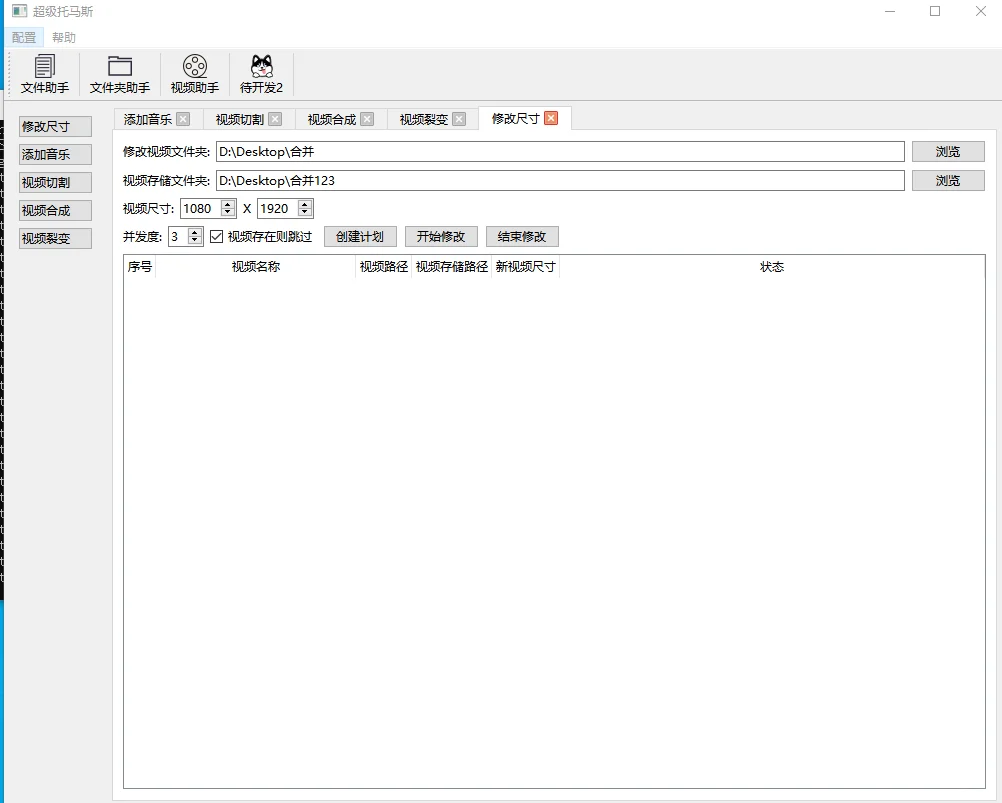Increase the video height 1920 spinner
The width and height of the screenshot is (1002, 803).
pos(305,204)
